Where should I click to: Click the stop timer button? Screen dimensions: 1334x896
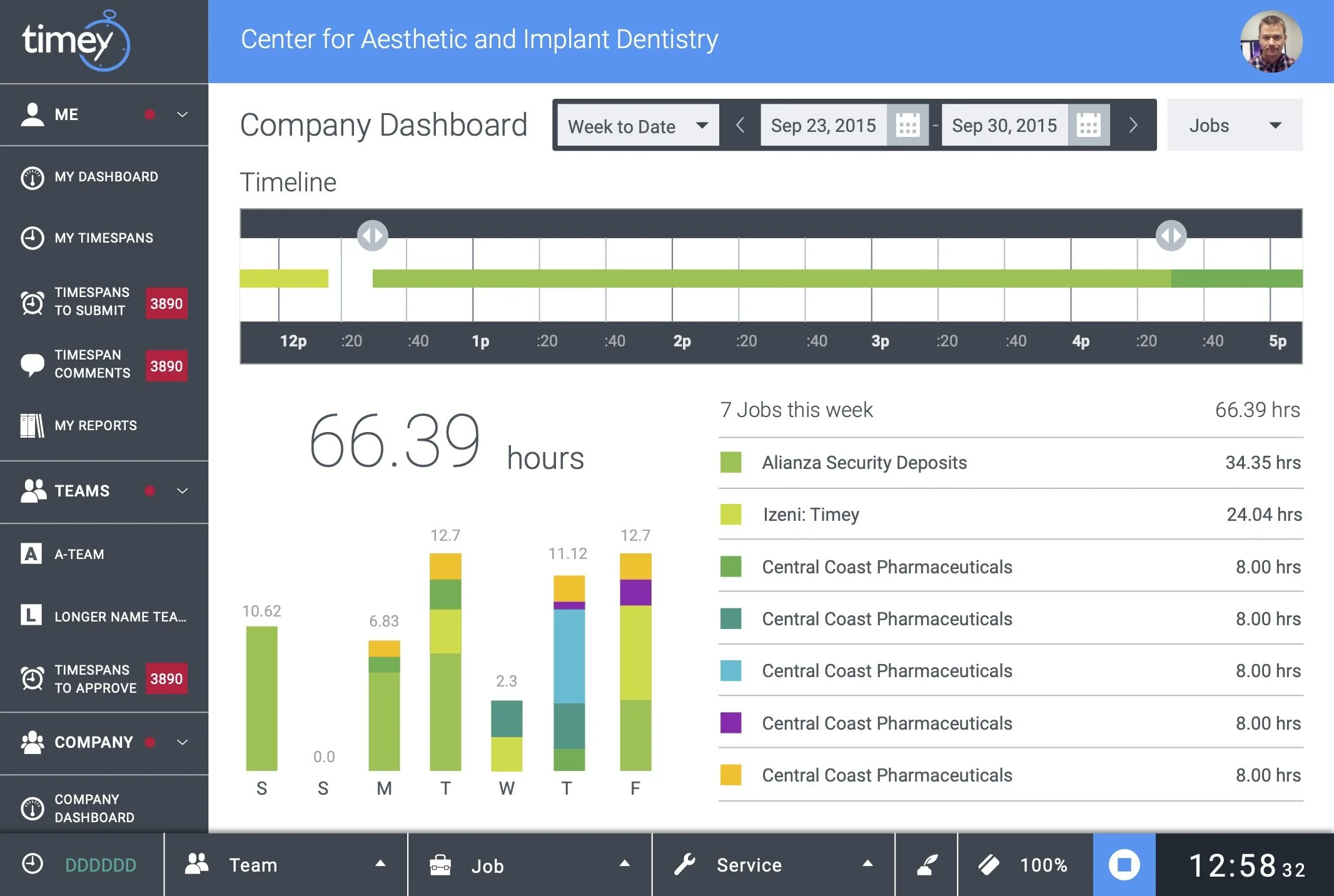click(x=1123, y=865)
